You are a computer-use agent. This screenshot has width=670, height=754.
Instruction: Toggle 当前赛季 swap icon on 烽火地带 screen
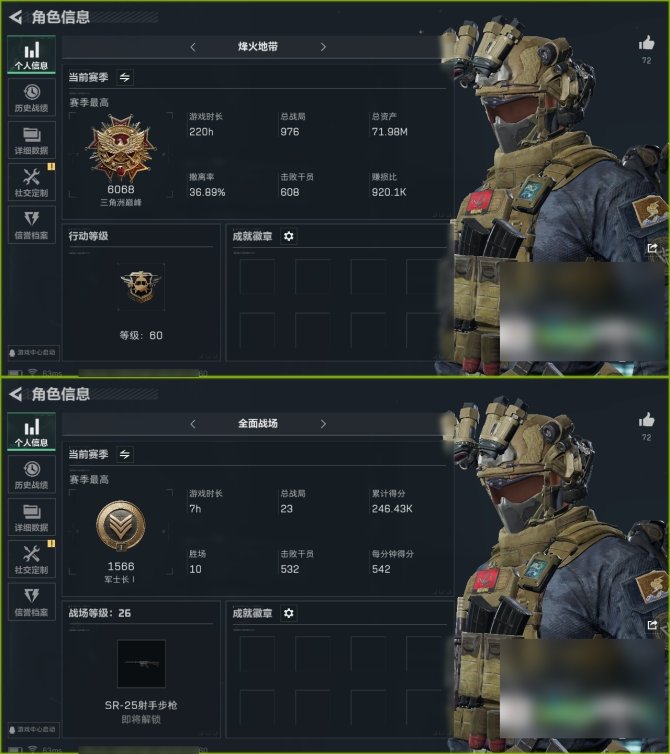click(125, 77)
